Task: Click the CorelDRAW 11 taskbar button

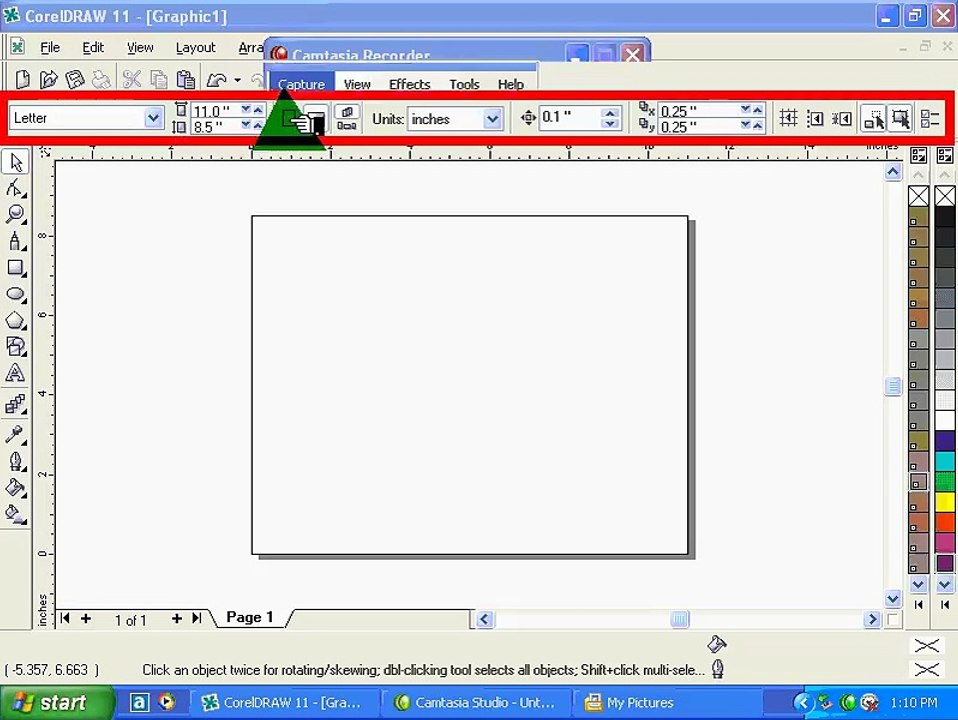Action: click(283, 703)
